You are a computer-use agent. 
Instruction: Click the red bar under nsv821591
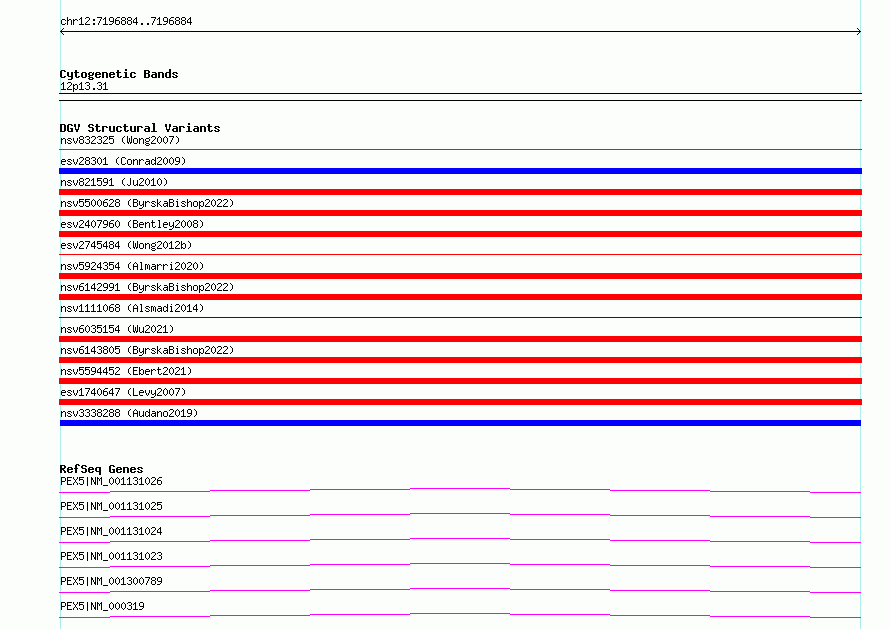(x=460, y=192)
